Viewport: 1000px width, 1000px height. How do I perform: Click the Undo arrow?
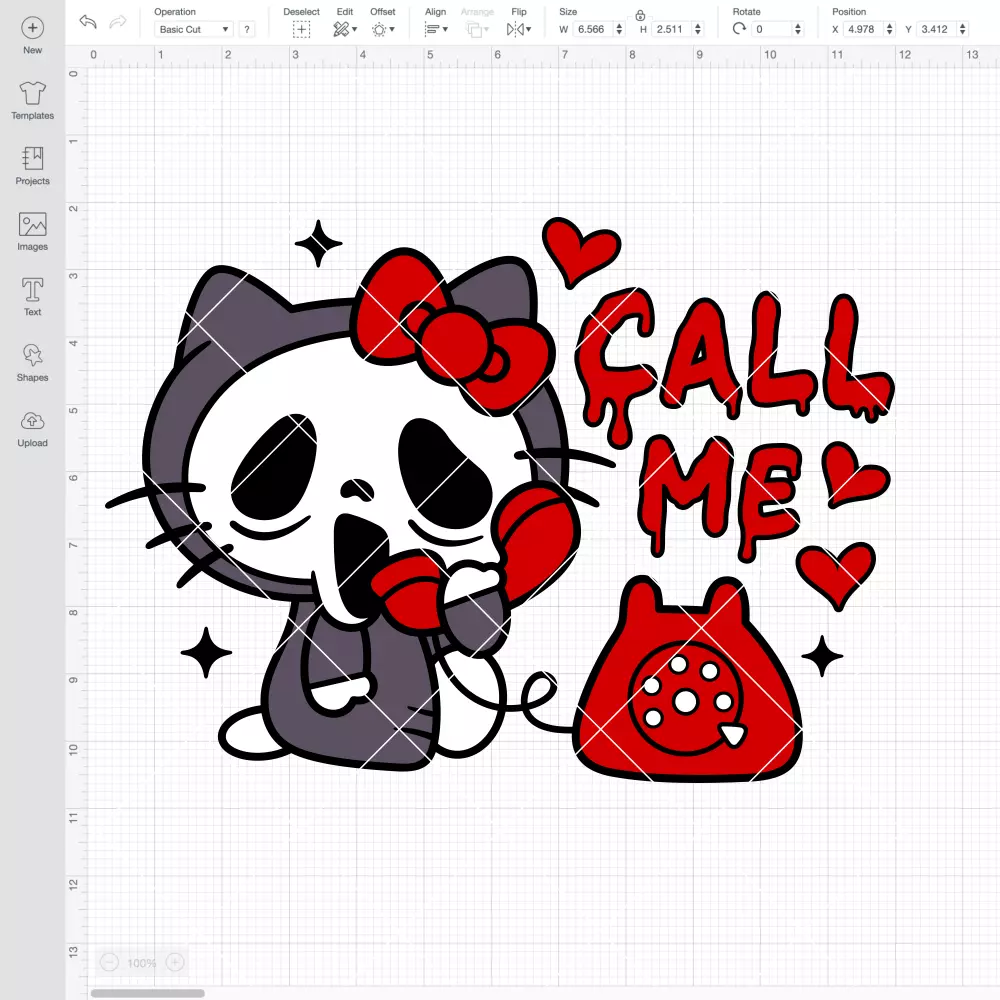point(88,22)
